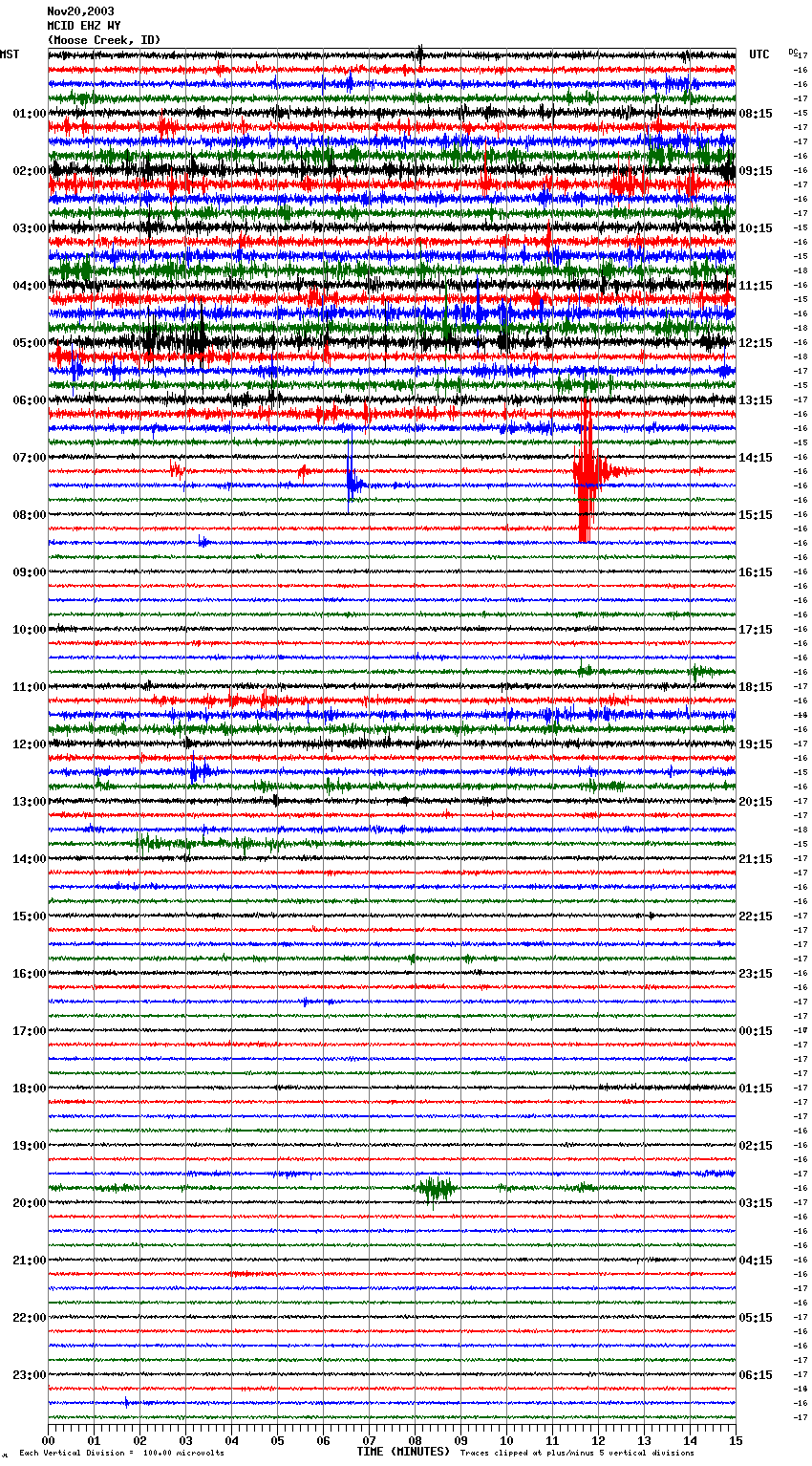Click the "18:15" UTC row label

coord(756,687)
